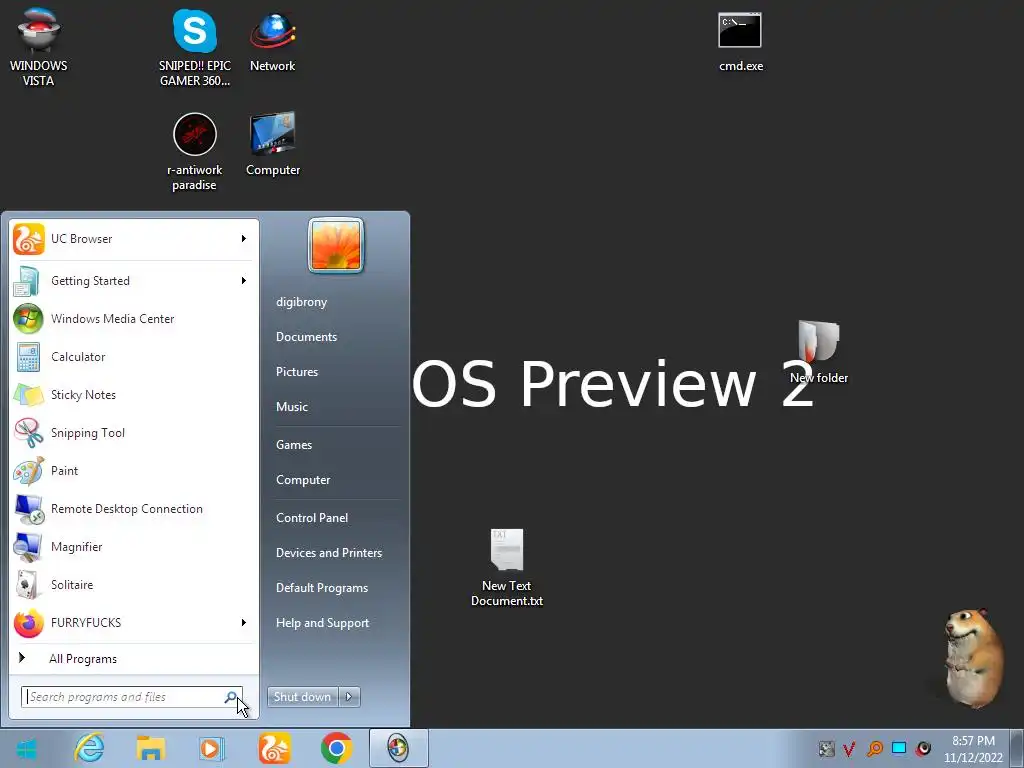The height and width of the screenshot is (768, 1024).
Task: Click the active Start orb taskbar button
Action: (398, 748)
